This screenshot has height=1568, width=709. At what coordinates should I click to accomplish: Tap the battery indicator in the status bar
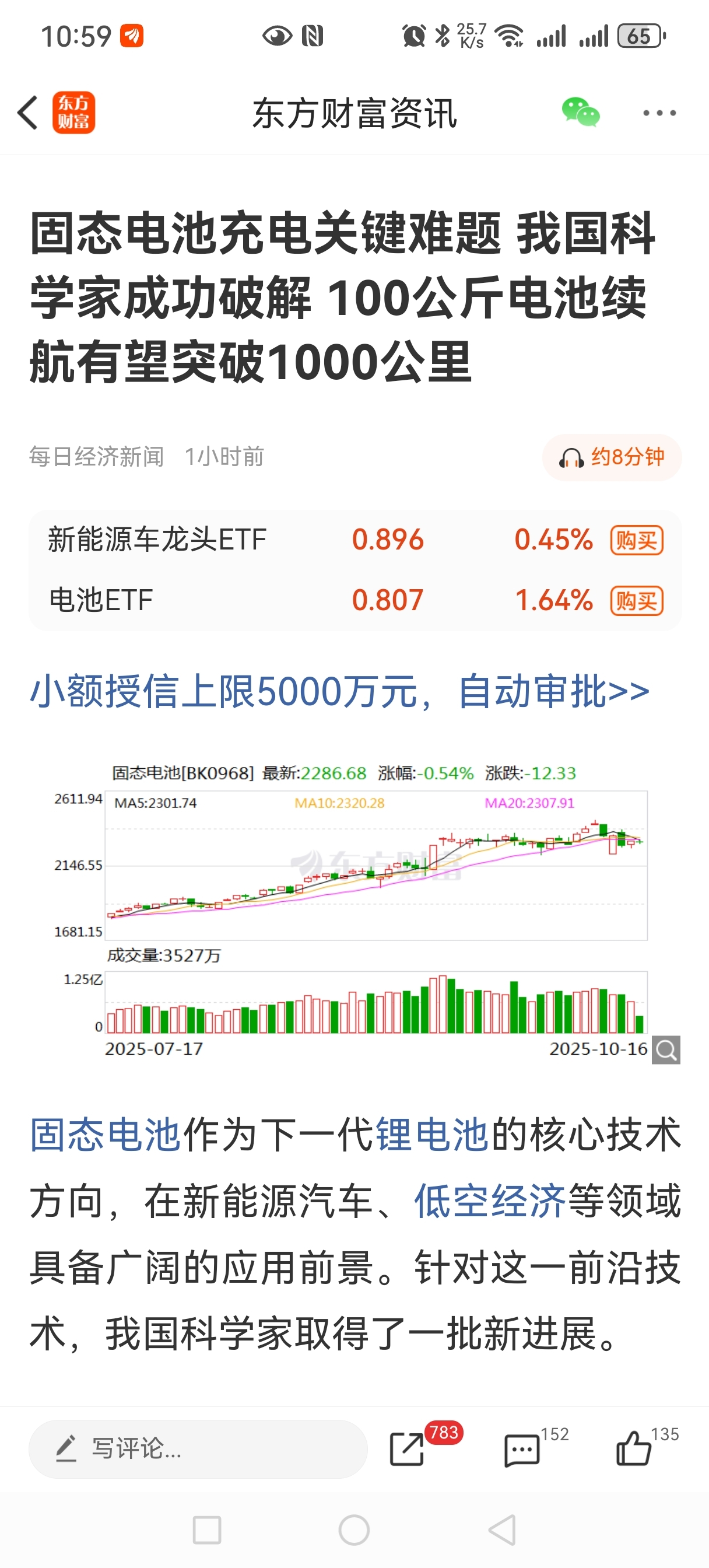click(x=642, y=36)
